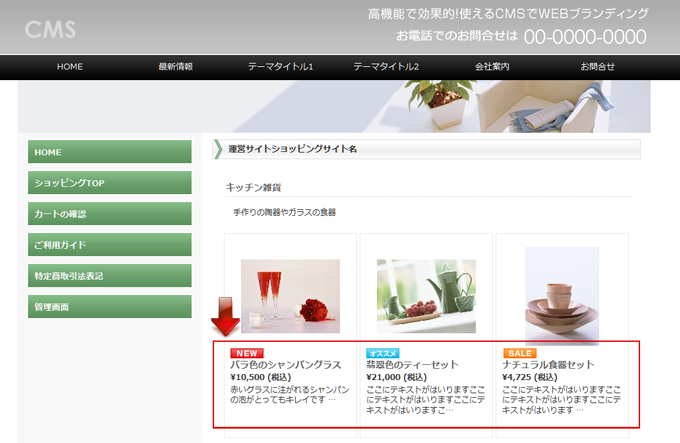Image resolution: width=680 pixels, height=443 pixels.
Task: Open お問合せ in navigation bar
Action: (x=597, y=67)
